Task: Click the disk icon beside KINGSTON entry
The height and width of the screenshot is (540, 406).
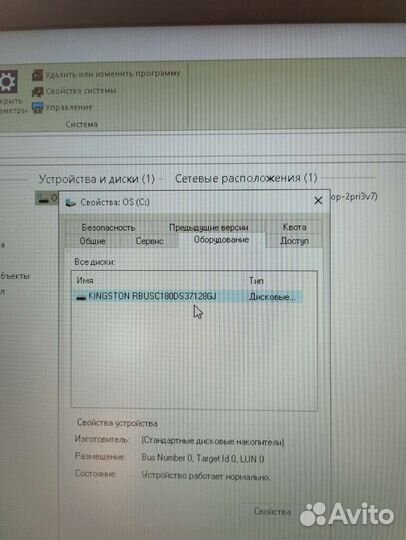Action: pos(81,297)
